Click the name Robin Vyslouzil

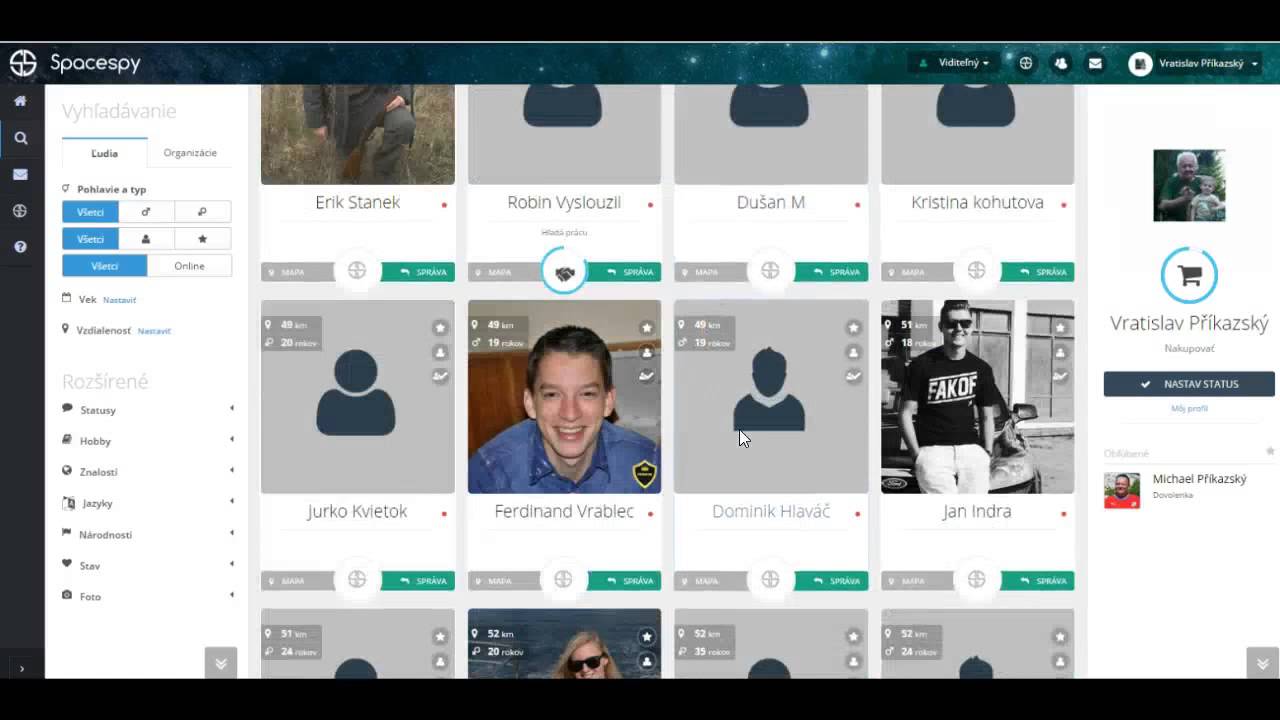coord(564,202)
